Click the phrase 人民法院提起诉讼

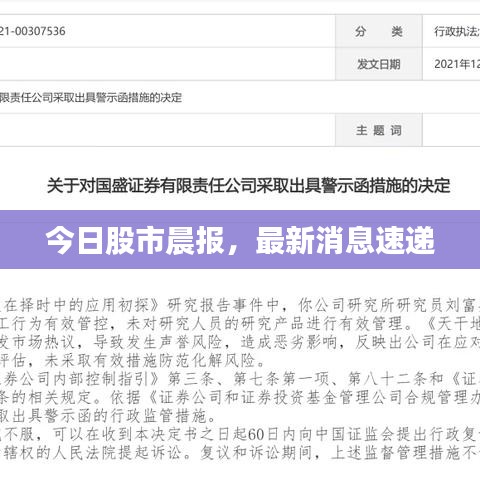[119, 452]
